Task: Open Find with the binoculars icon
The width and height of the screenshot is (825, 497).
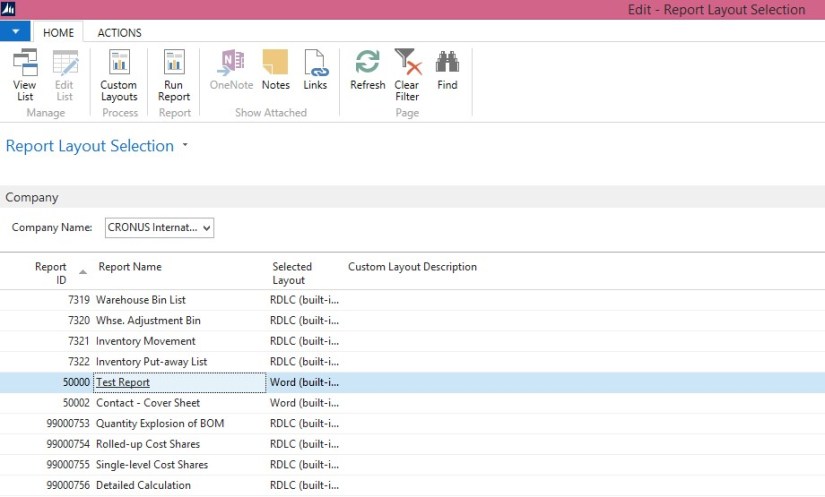Action: 447,70
